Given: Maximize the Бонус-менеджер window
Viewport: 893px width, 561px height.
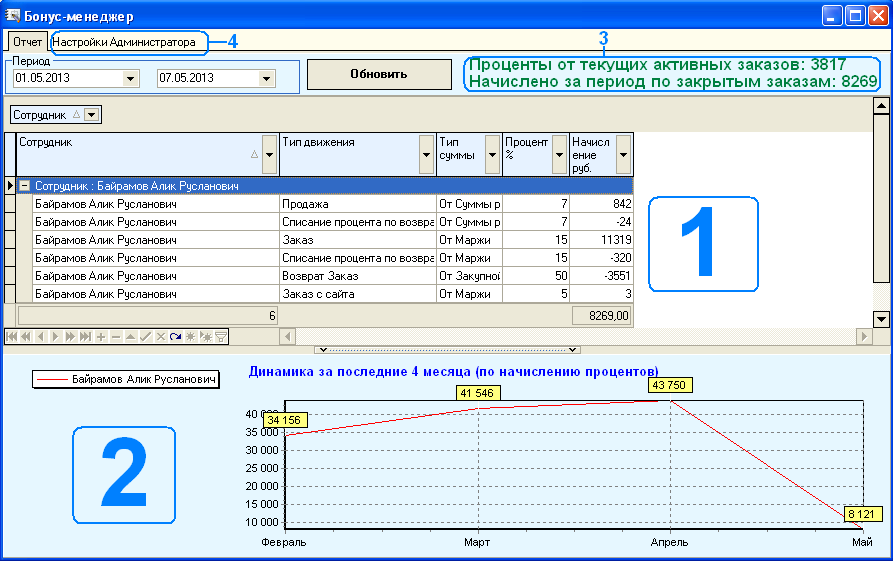Looking at the screenshot, I should click(x=855, y=16).
